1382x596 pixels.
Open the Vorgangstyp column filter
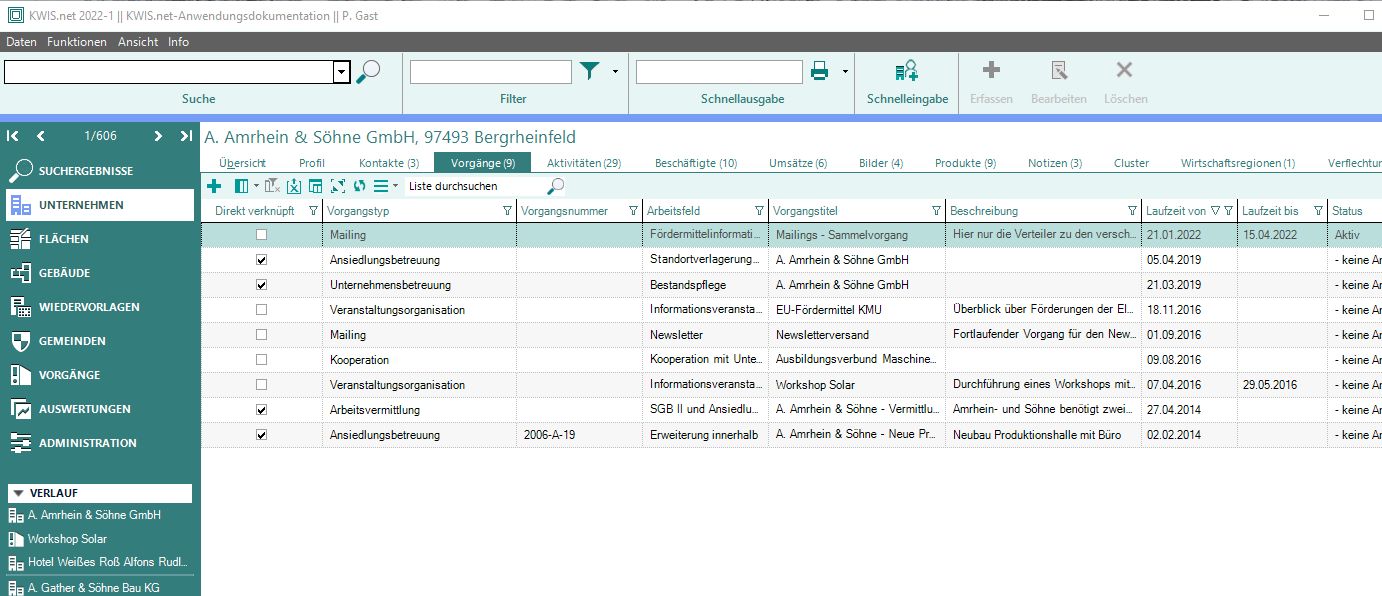click(x=507, y=211)
